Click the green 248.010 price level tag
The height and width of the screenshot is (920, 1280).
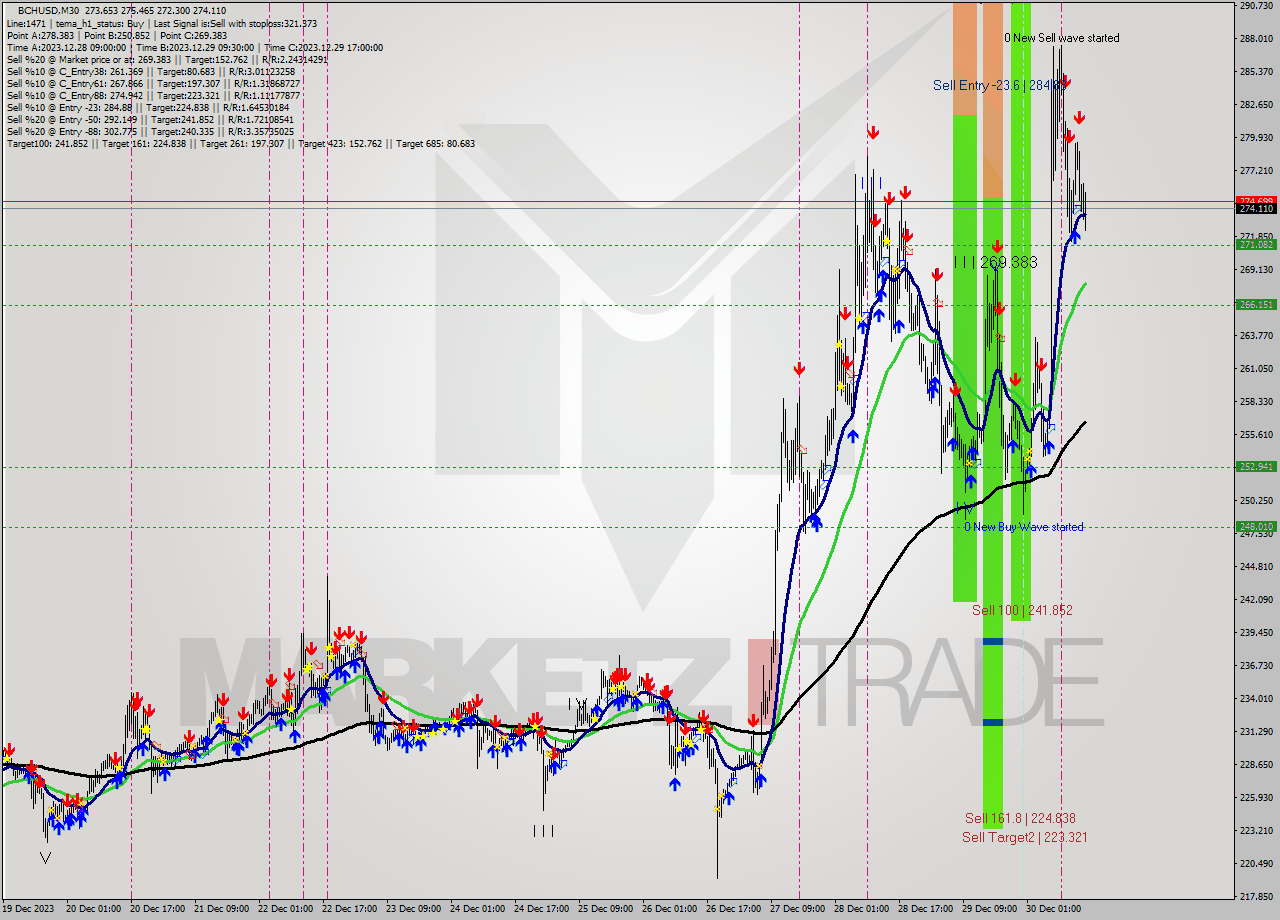pos(1256,526)
